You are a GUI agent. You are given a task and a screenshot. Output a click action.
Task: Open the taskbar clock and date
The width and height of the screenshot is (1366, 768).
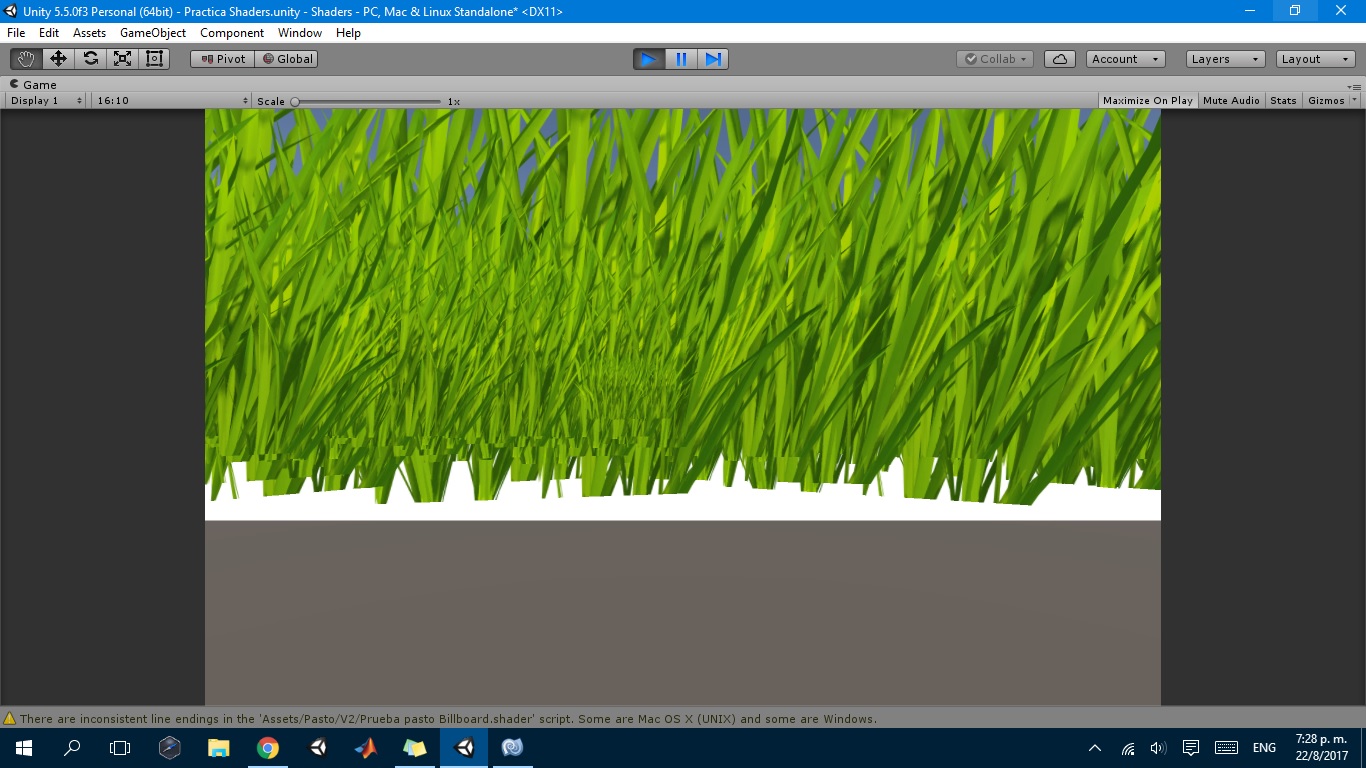[x=1321, y=748]
